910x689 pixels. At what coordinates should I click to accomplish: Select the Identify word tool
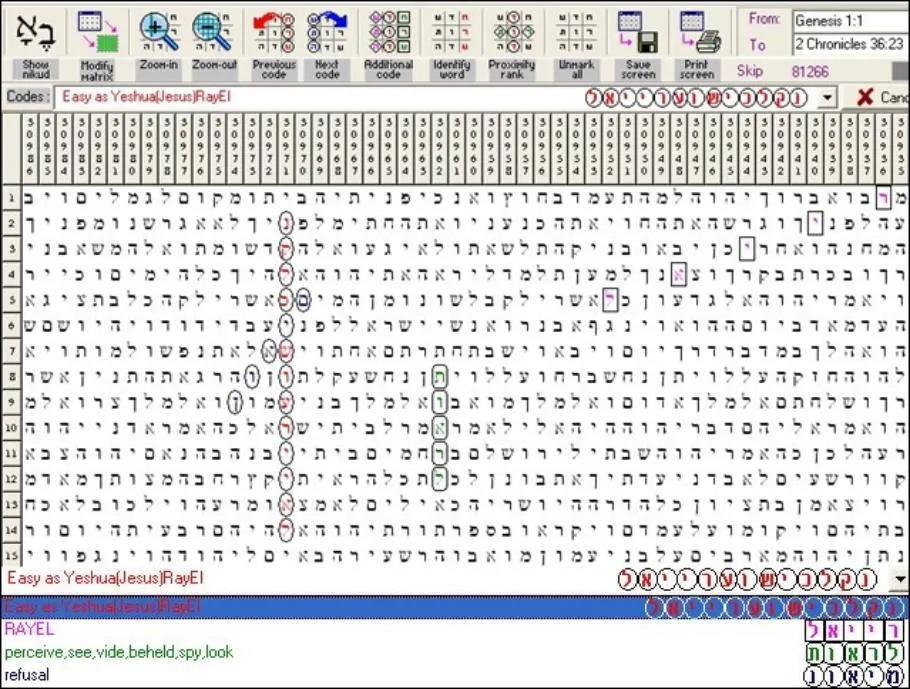coord(452,33)
